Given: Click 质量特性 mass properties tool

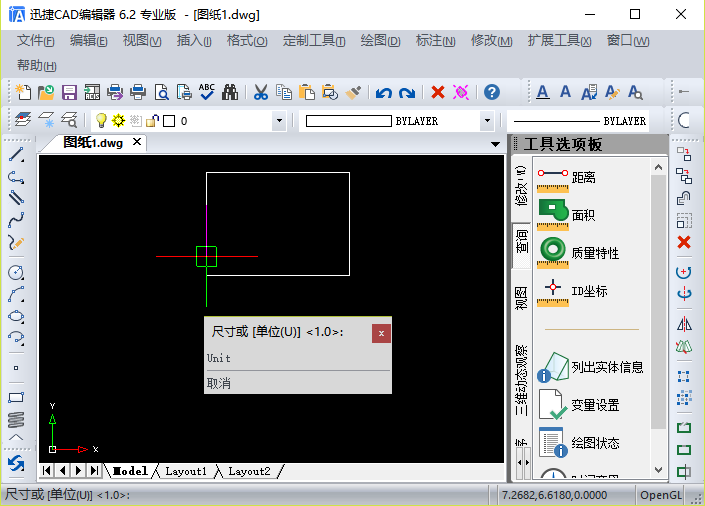Looking at the screenshot, I should [578, 253].
